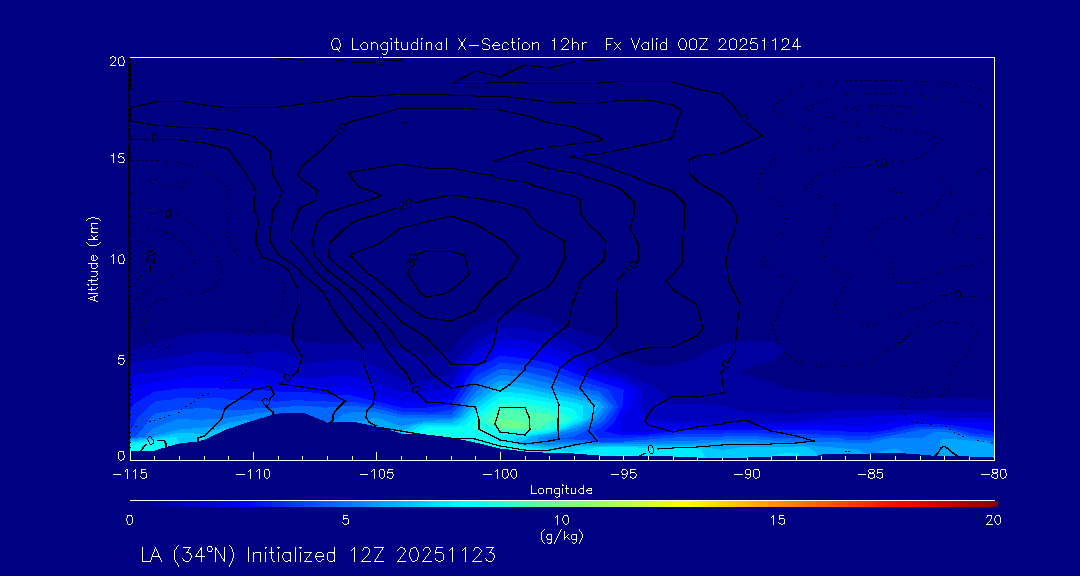The image size is (1080, 576).
Task: Click the "Altitude (km)" y-axis label
Action: click(x=93, y=259)
